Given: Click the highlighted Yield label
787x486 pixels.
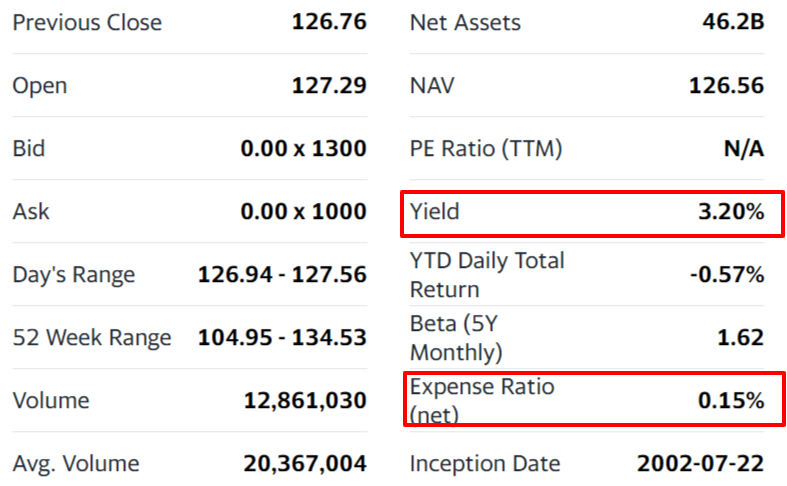Looking at the screenshot, I should 435,212.
